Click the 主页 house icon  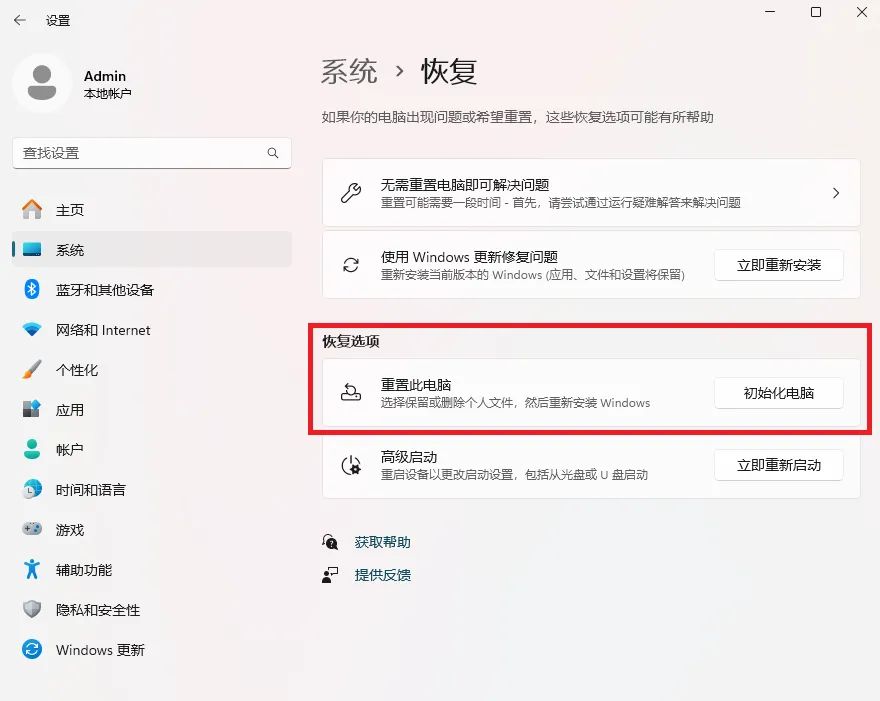coord(32,209)
